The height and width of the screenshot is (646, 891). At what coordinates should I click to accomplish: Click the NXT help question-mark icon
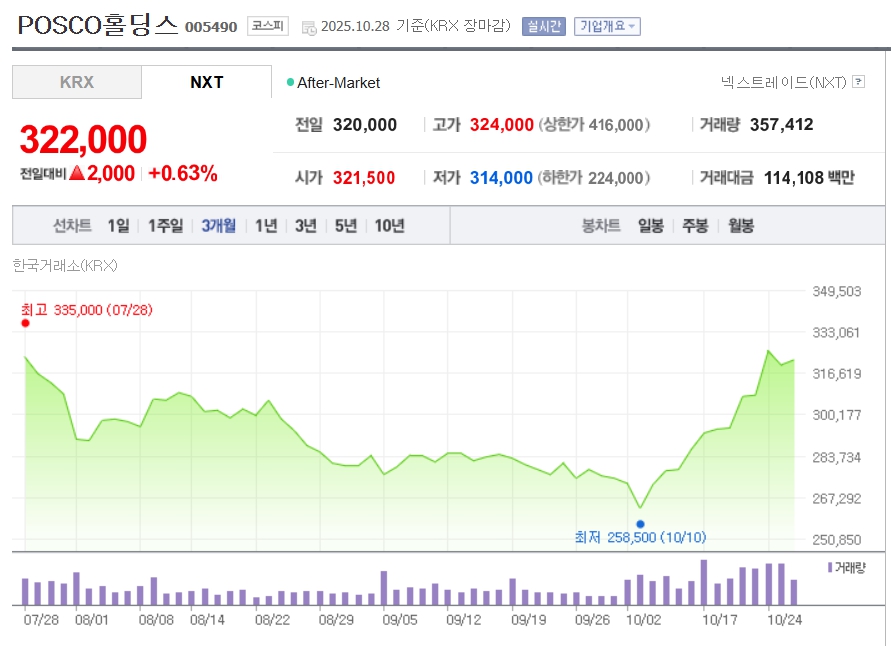click(858, 82)
